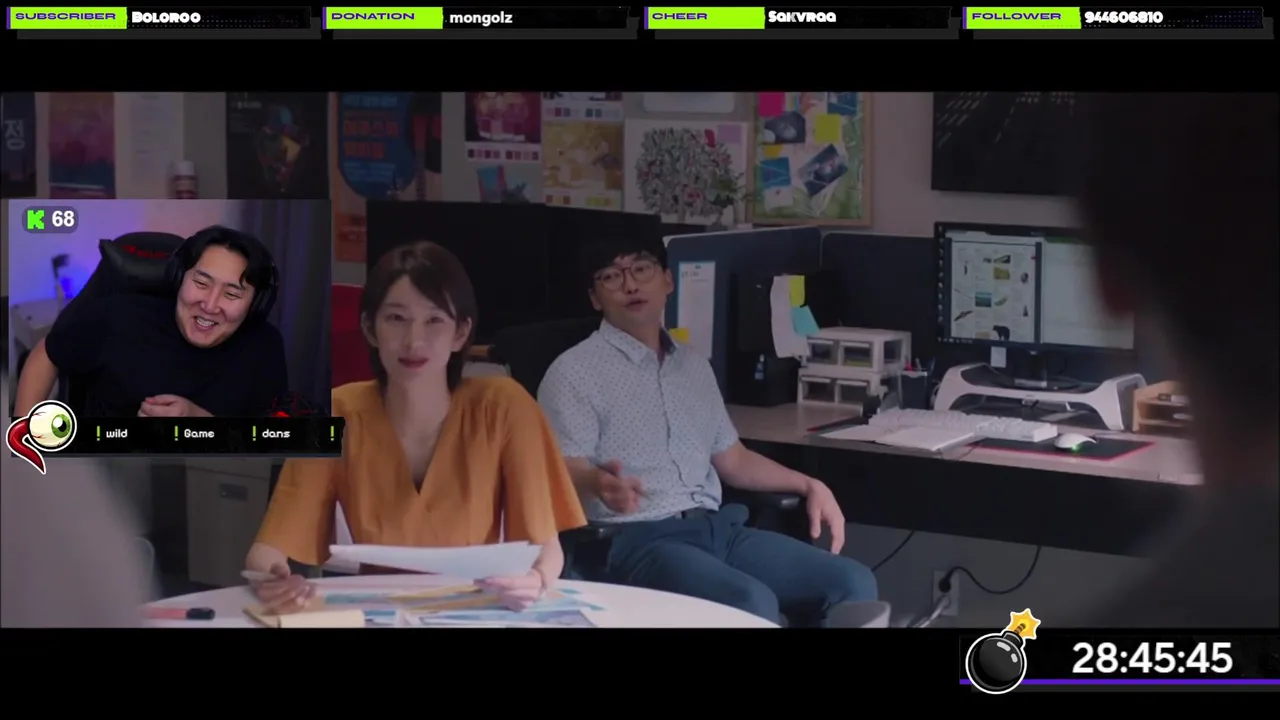
Task: Click the streamer webcam overlay
Action: (170, 309)
